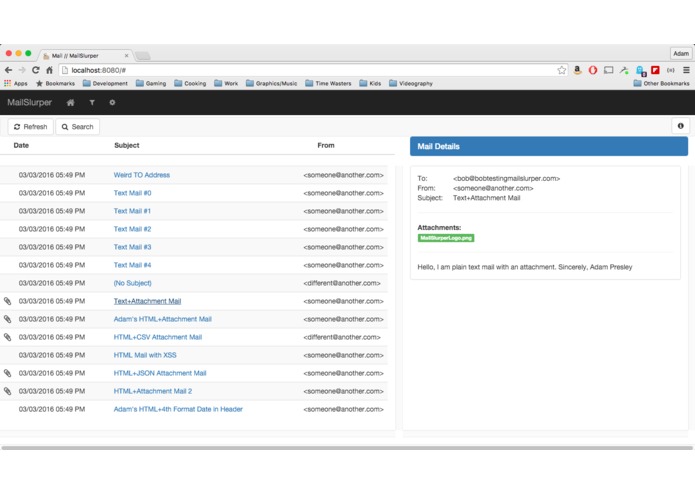Click the different@another.com sender in No Subject row

(342, 283)
